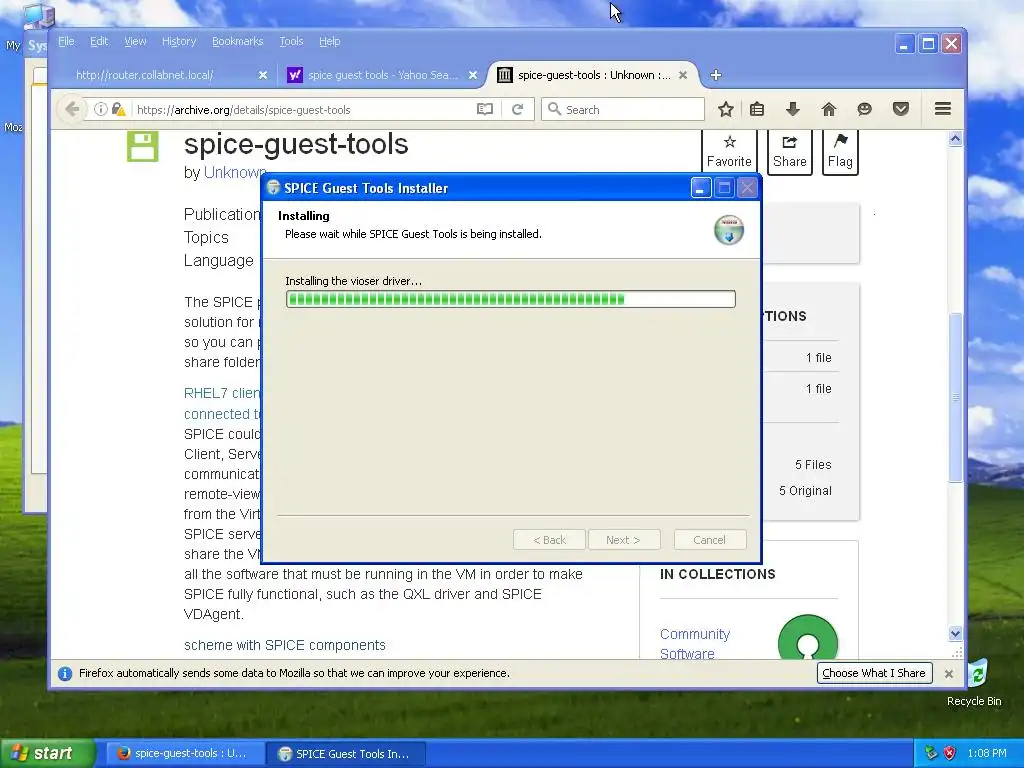The image size is (1024, 768).
Task: Click the Flag button on archive page
Action: (x=840, y=152)
